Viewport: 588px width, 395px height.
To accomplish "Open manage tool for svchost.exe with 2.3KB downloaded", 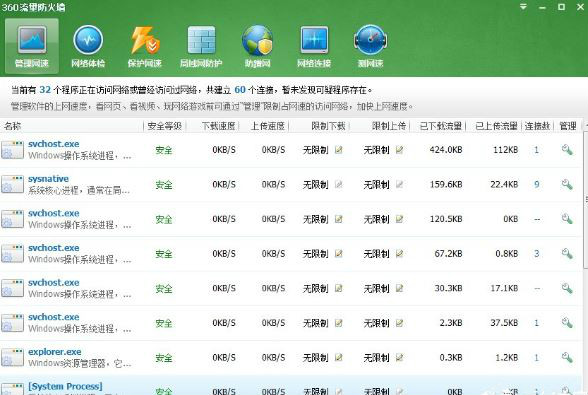I will (567, 323).
